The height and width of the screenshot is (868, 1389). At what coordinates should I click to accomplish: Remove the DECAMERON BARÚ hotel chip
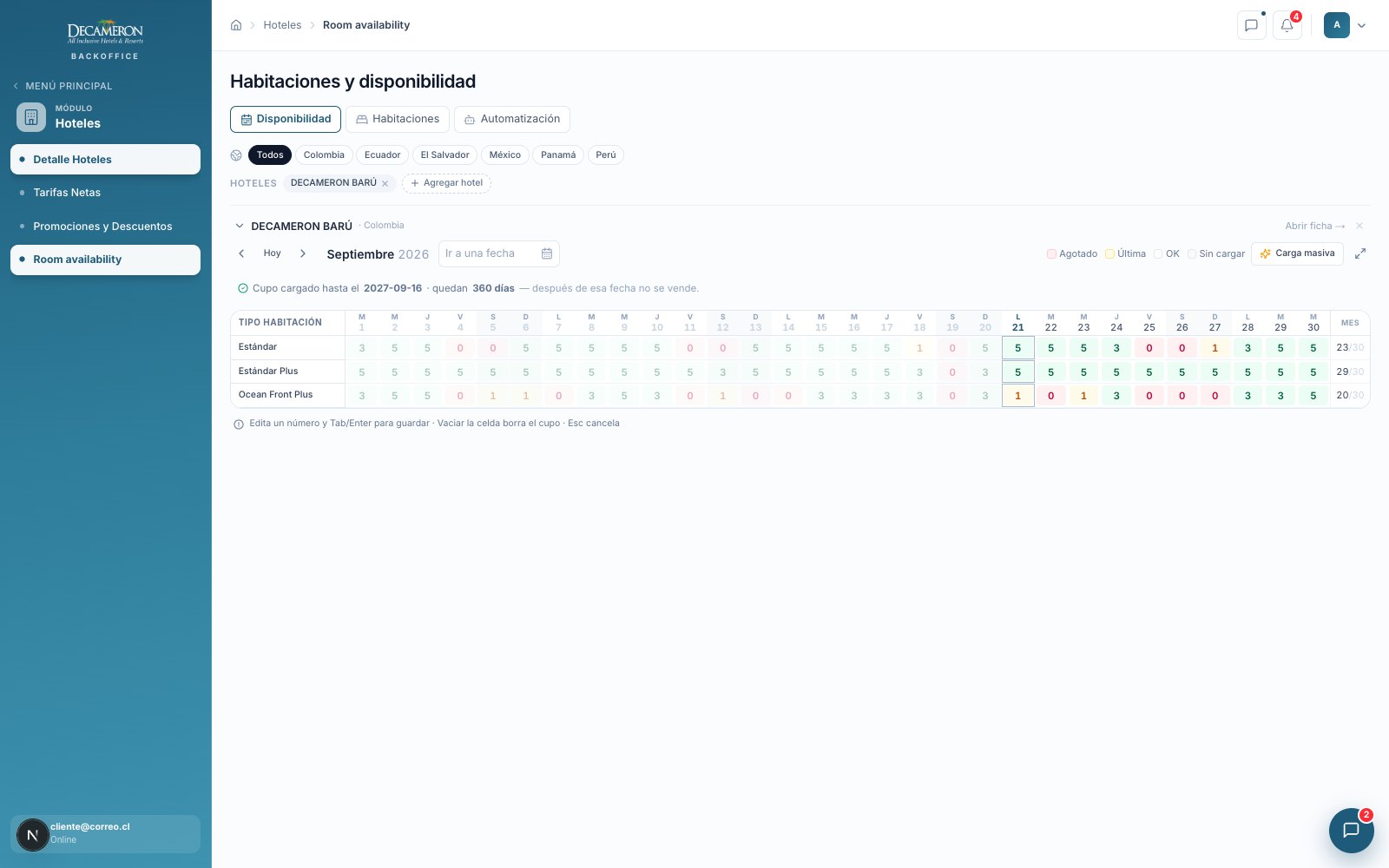385,183
